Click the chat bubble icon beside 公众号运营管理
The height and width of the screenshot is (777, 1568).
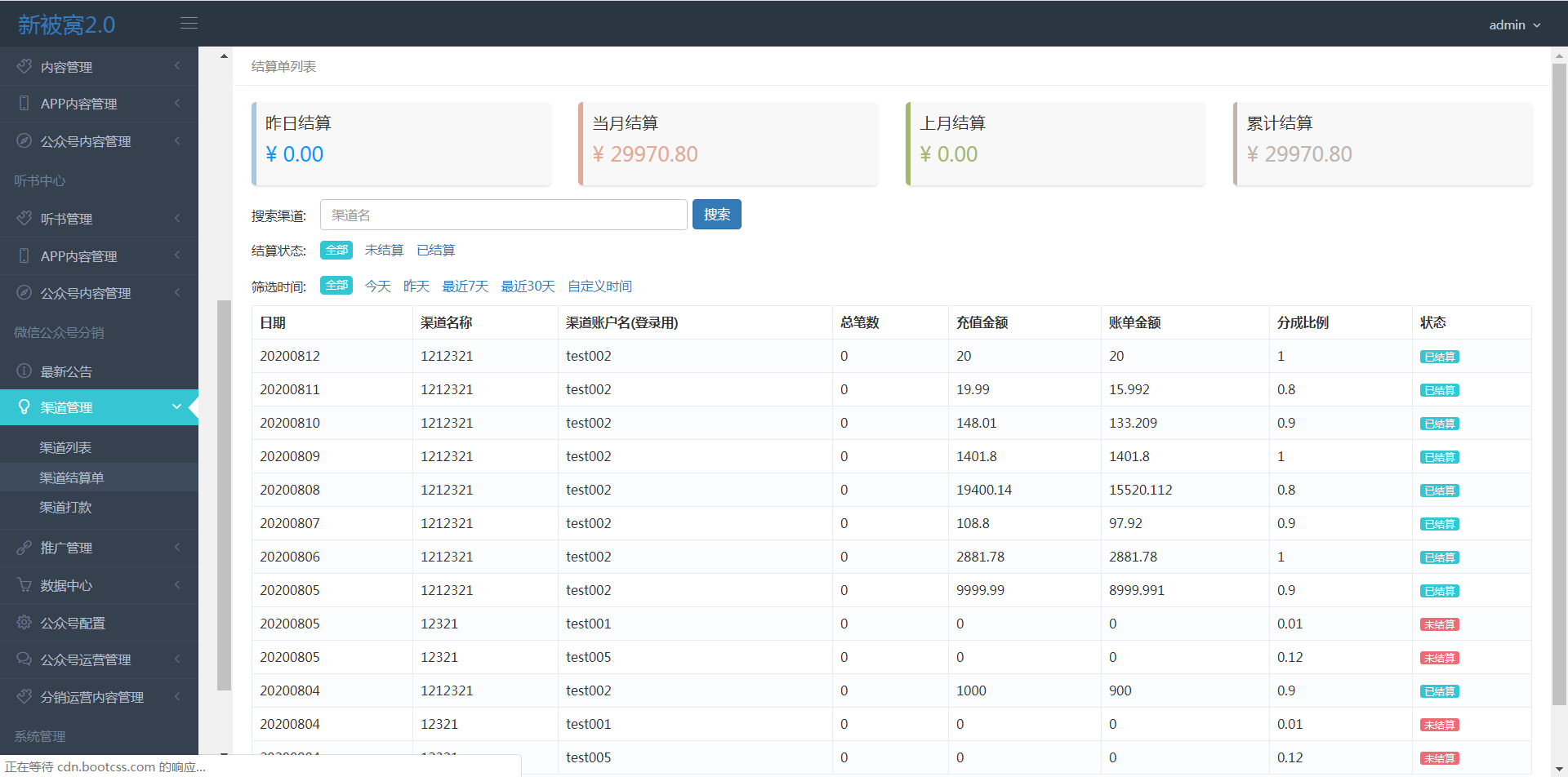tap(24, 659)
